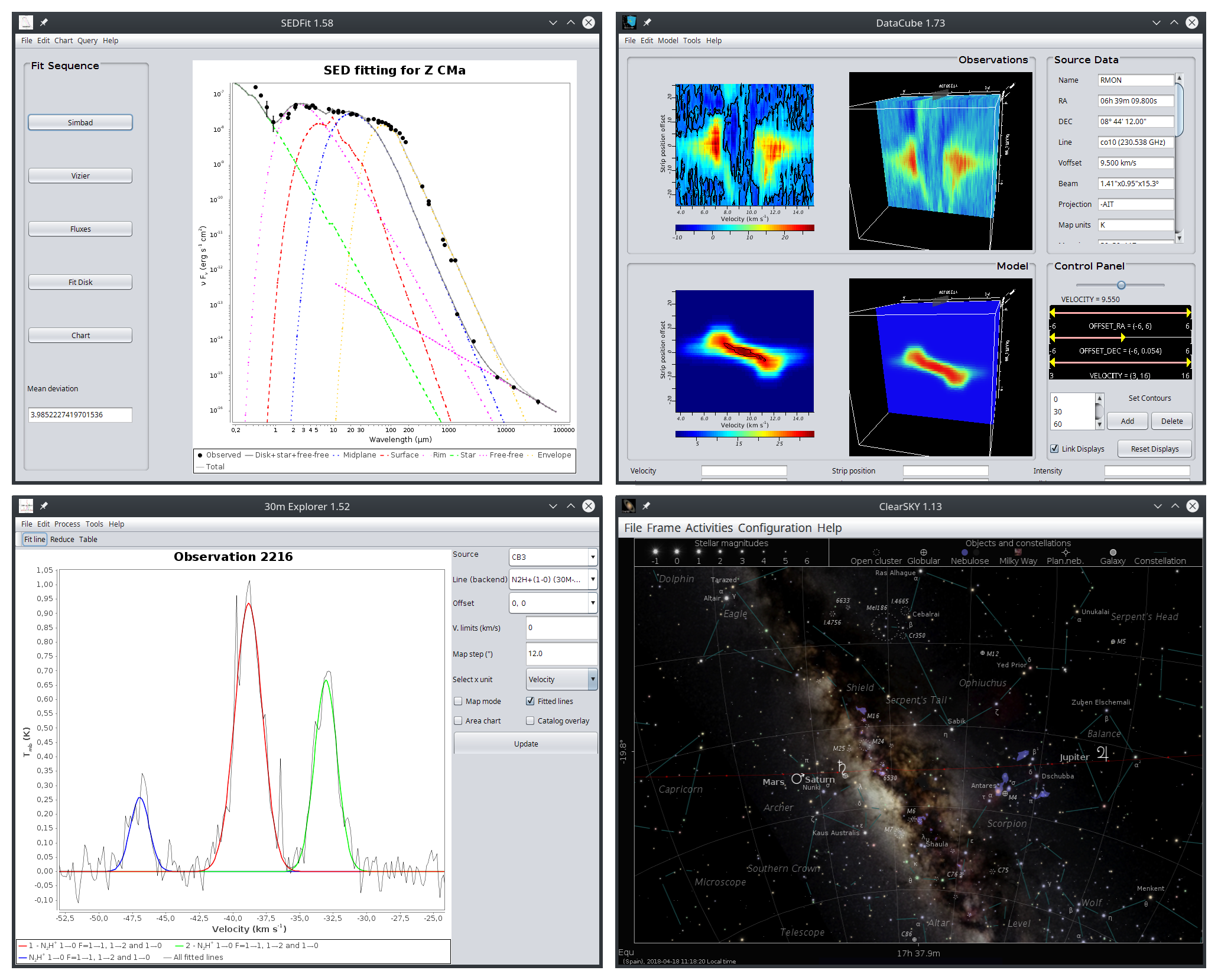Uncheck the Fitted lines checkbox
The image size is (1218, 980).
coord(530,701)
